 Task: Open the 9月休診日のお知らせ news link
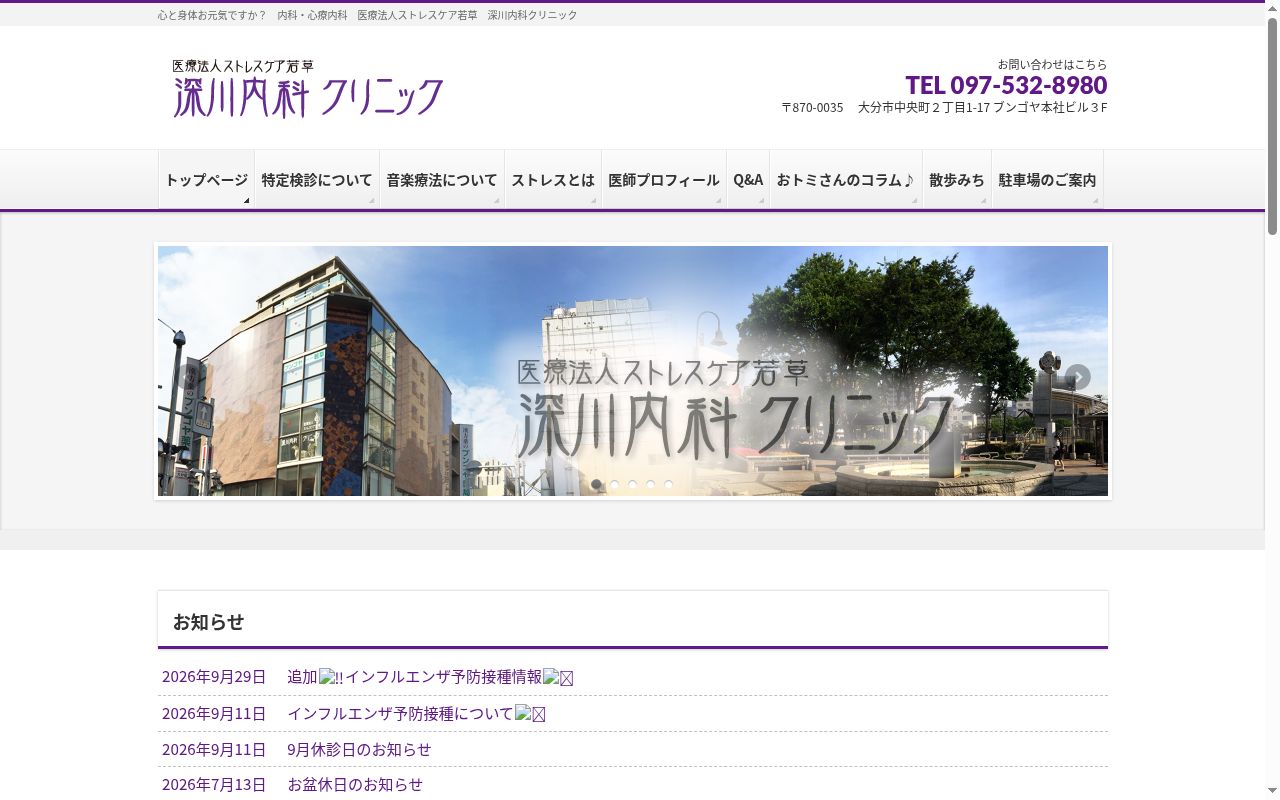tap(359, 749)
